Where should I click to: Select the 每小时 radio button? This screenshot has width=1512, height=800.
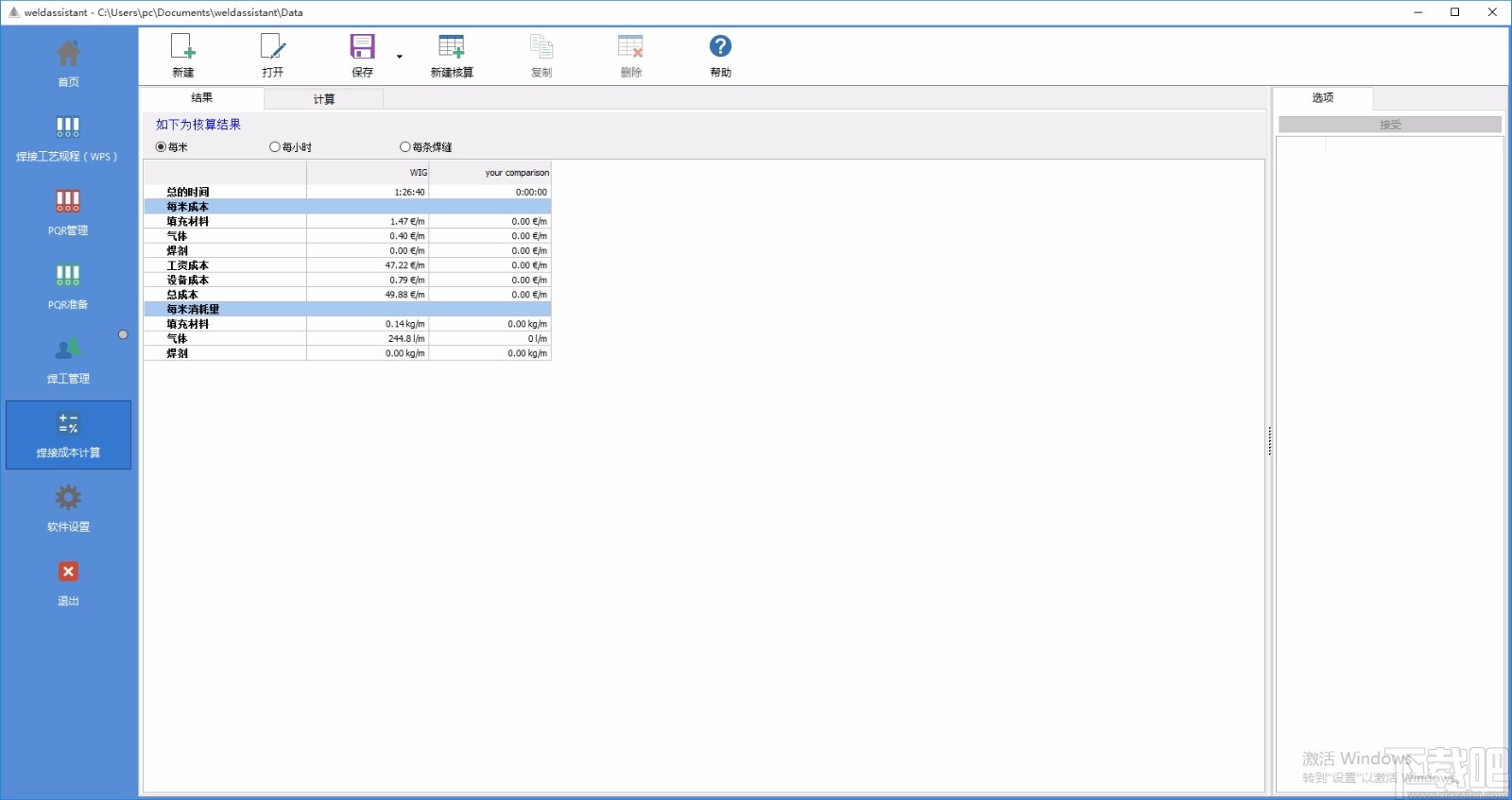click(x=275, y=147)
